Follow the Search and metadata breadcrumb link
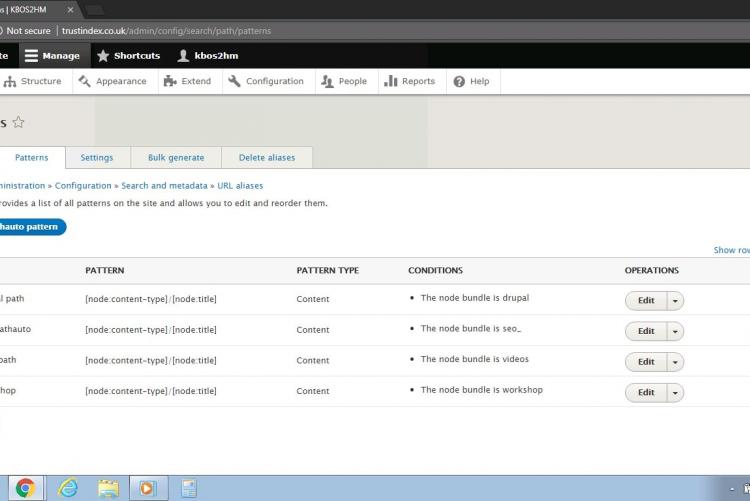The width and height of the screenshot is (750, 501). point(164,186)
